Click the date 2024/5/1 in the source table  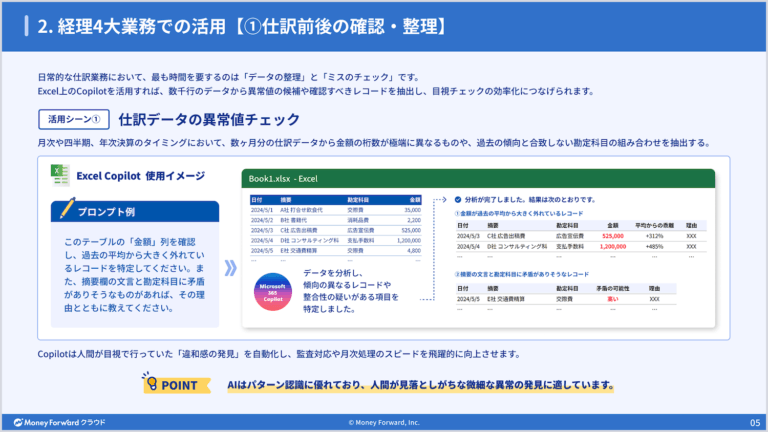point(262,210)
